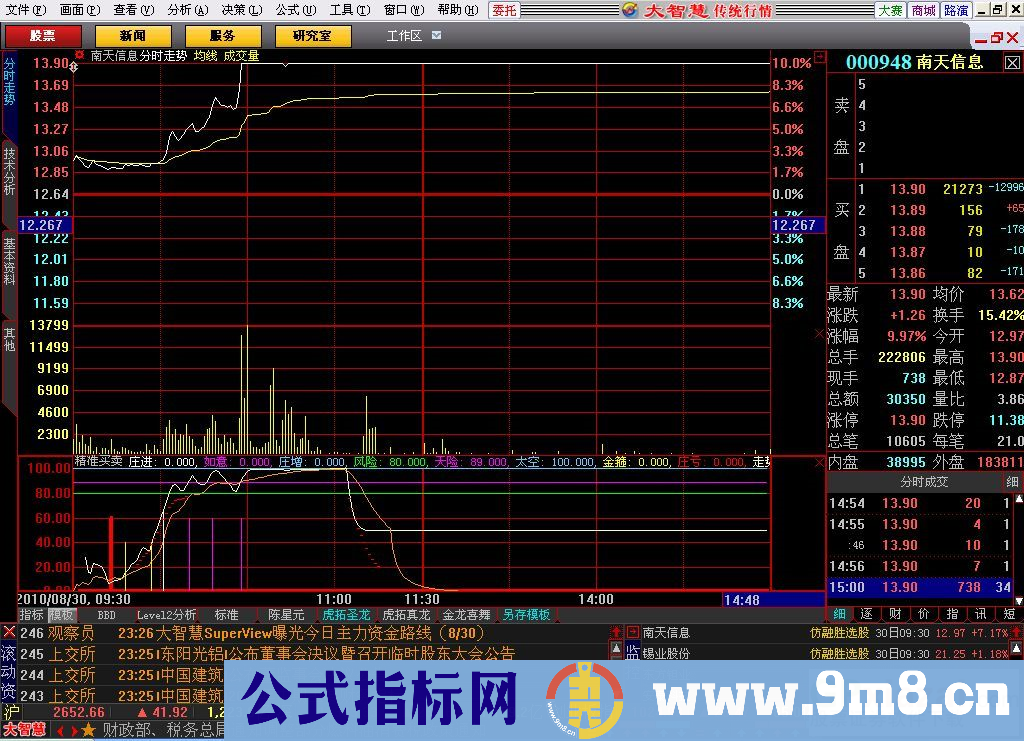This screenshot has height=741, width=1024.
Task: Open the 分析 menu dropdown
Action: [187, 10]
